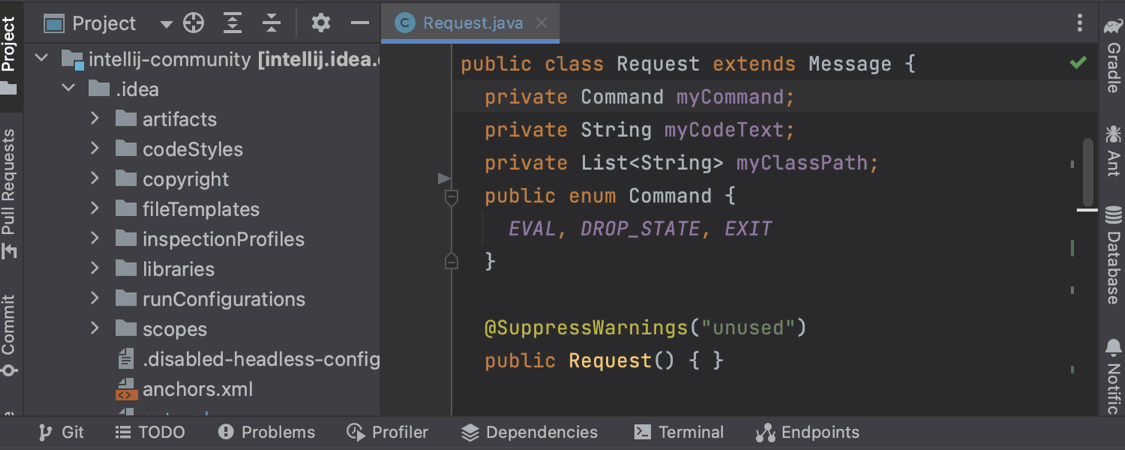Screen dimensions: 1125x450
Task: Fold the Command enum code block
Action: pos(451,197)
